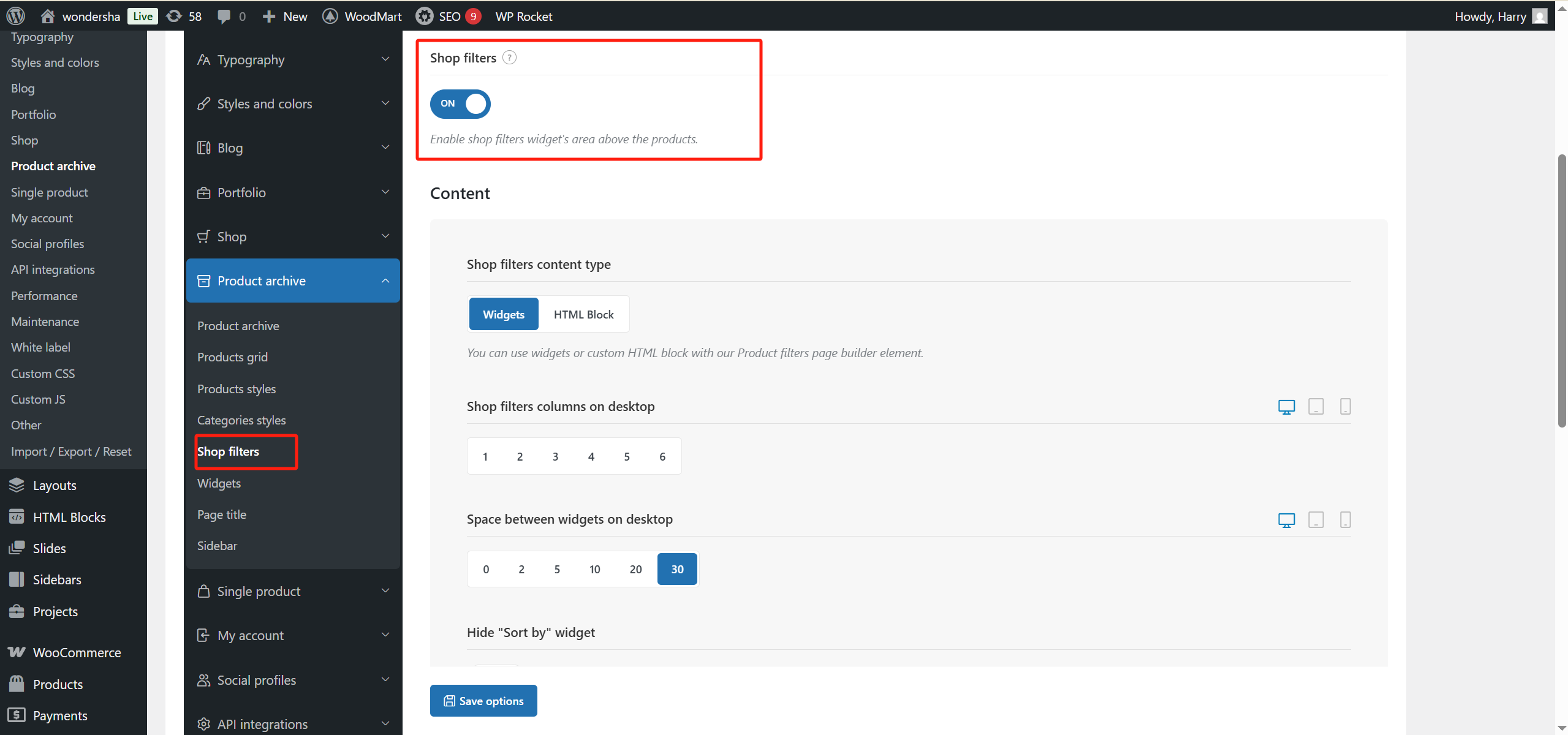Choose HTML Block content type
The width and height of the screenshot is (1568, 735).
[x=583, y=314]
